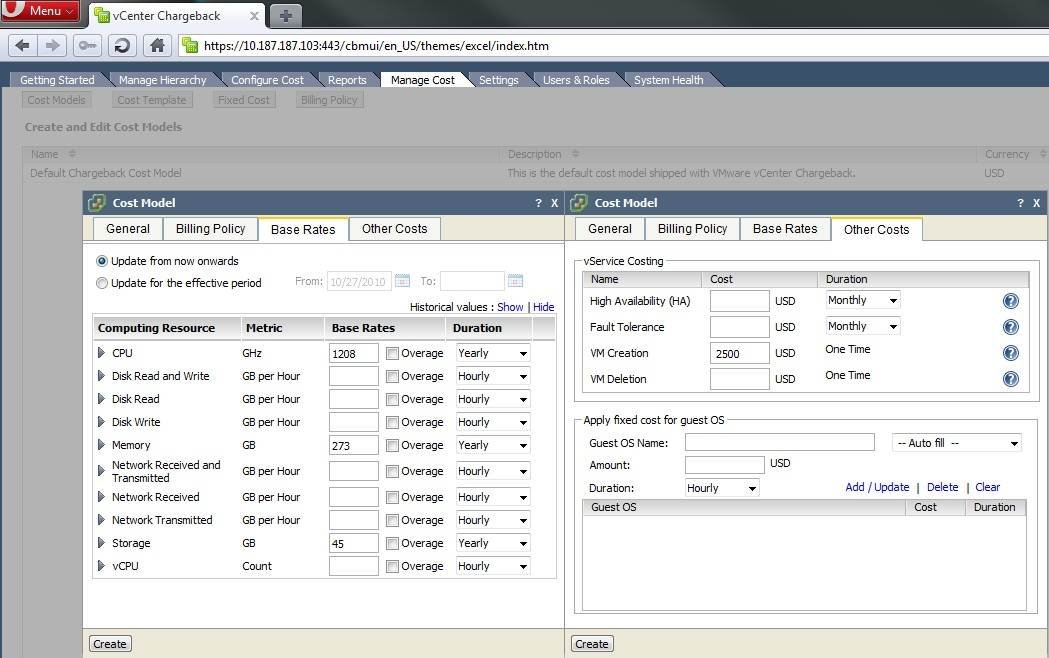Click Hide link for historical values

point(543,307)
